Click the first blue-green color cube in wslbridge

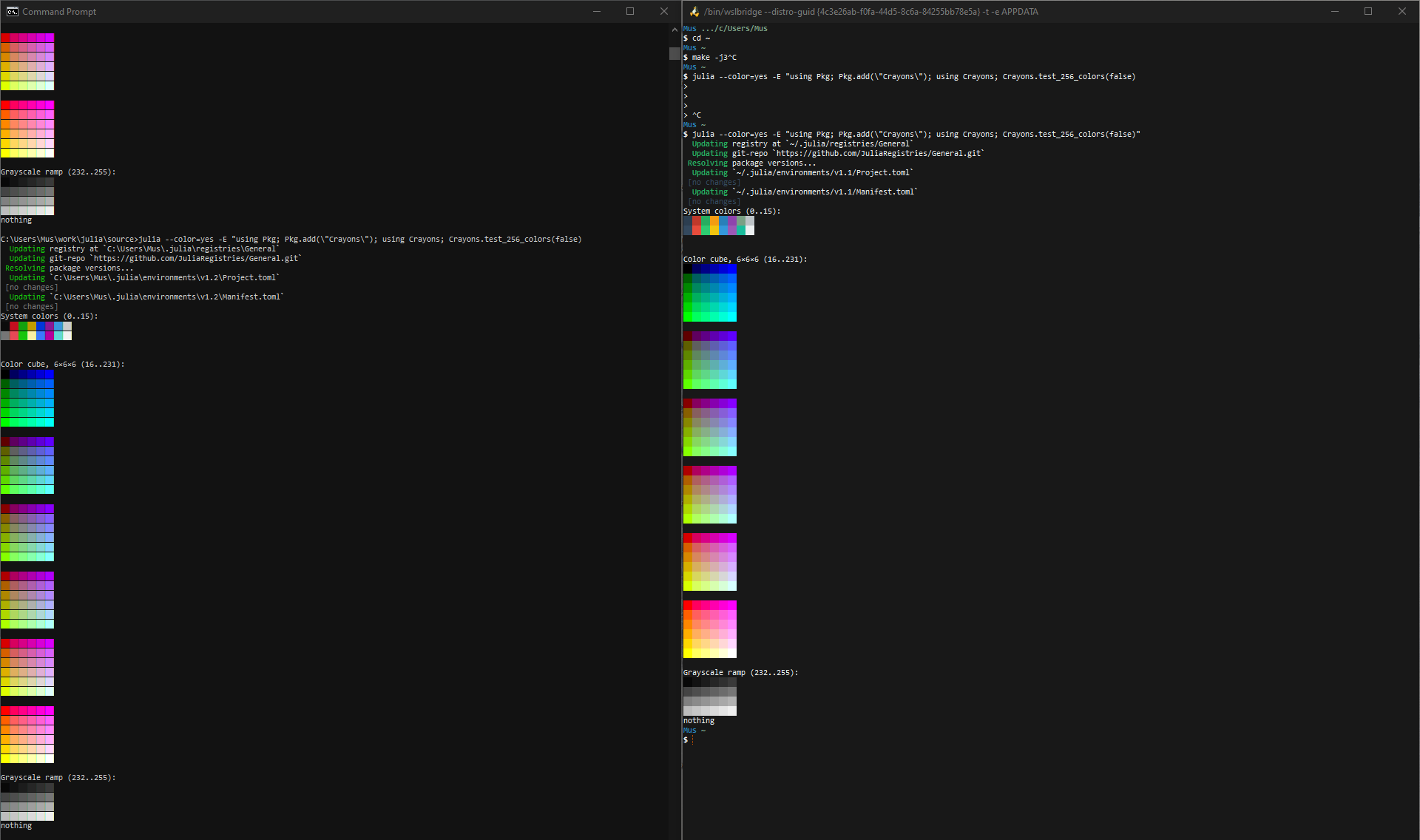[x=709, y=293]
